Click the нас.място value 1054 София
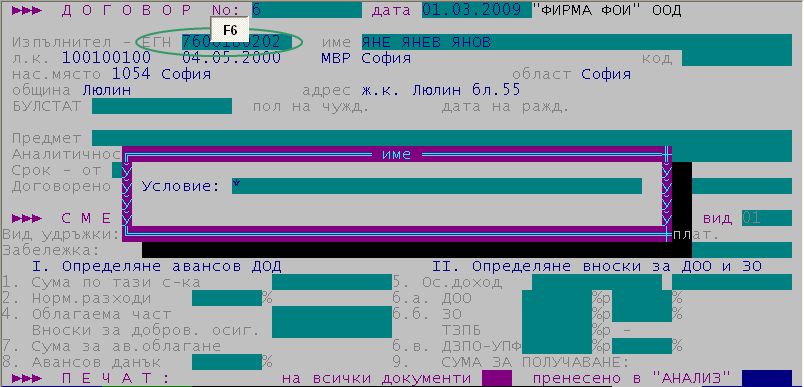The image size is (804, 387). 162,74
